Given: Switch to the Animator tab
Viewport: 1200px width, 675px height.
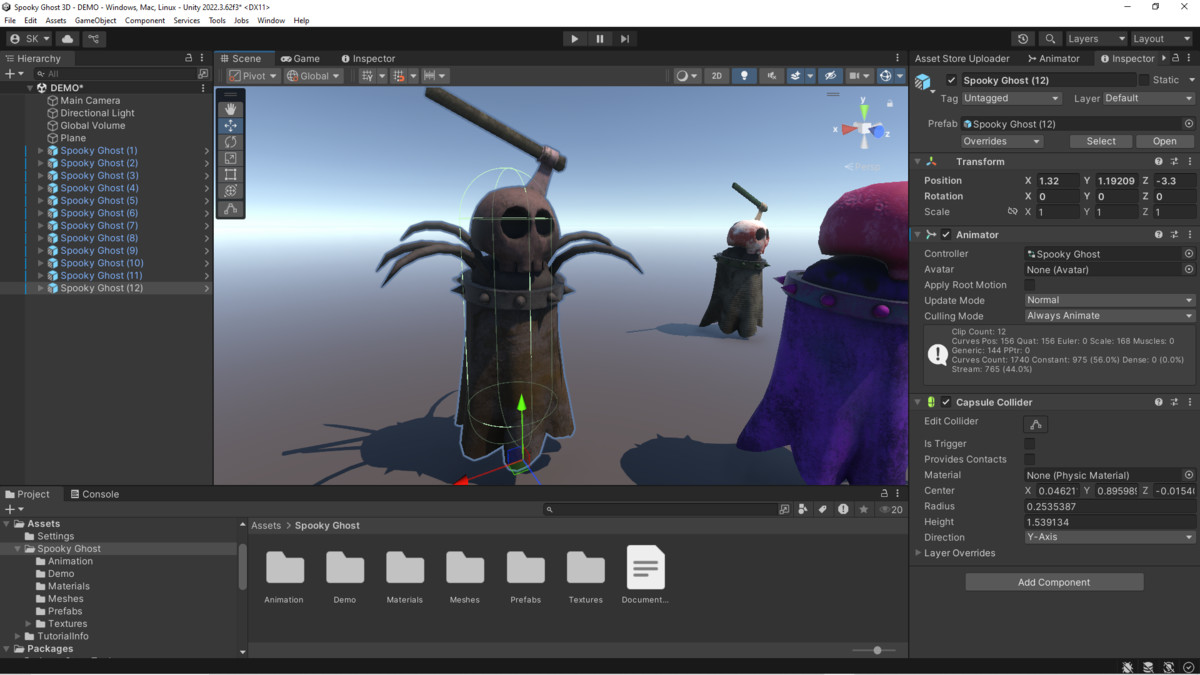Looking at the screenshot, I should coord(1053,58).
